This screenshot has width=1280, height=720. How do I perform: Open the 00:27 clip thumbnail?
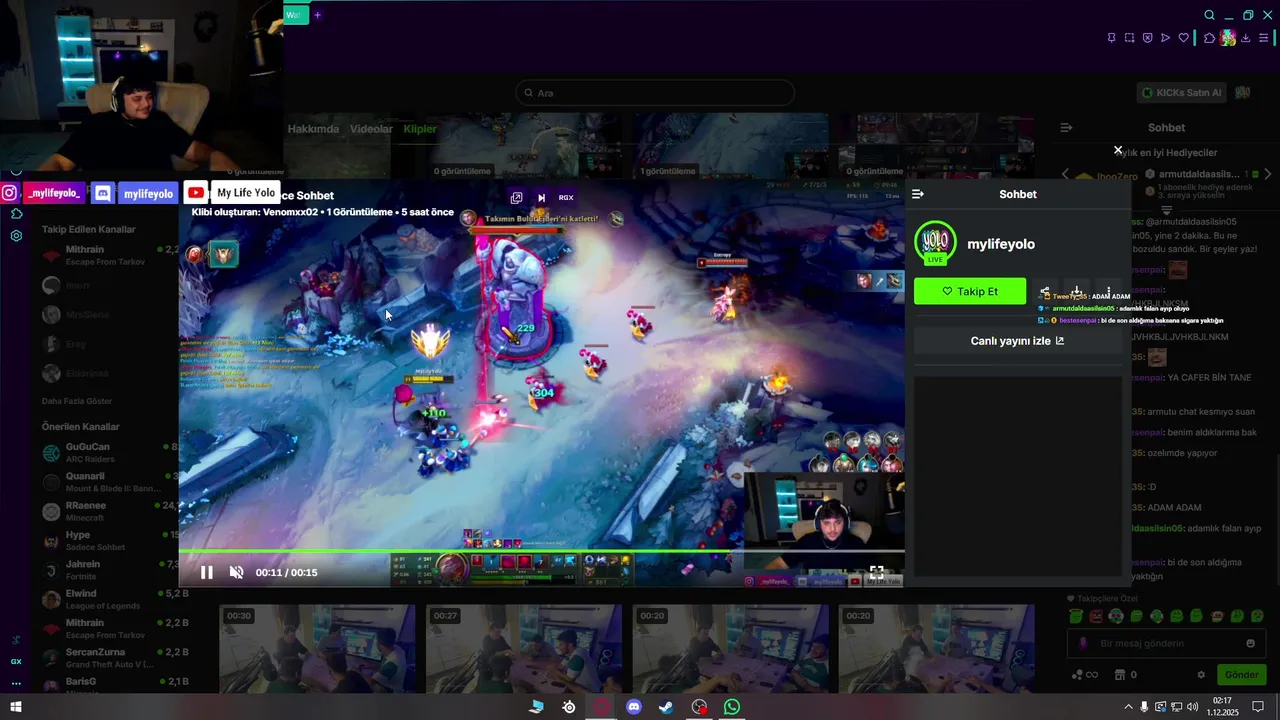523,649
